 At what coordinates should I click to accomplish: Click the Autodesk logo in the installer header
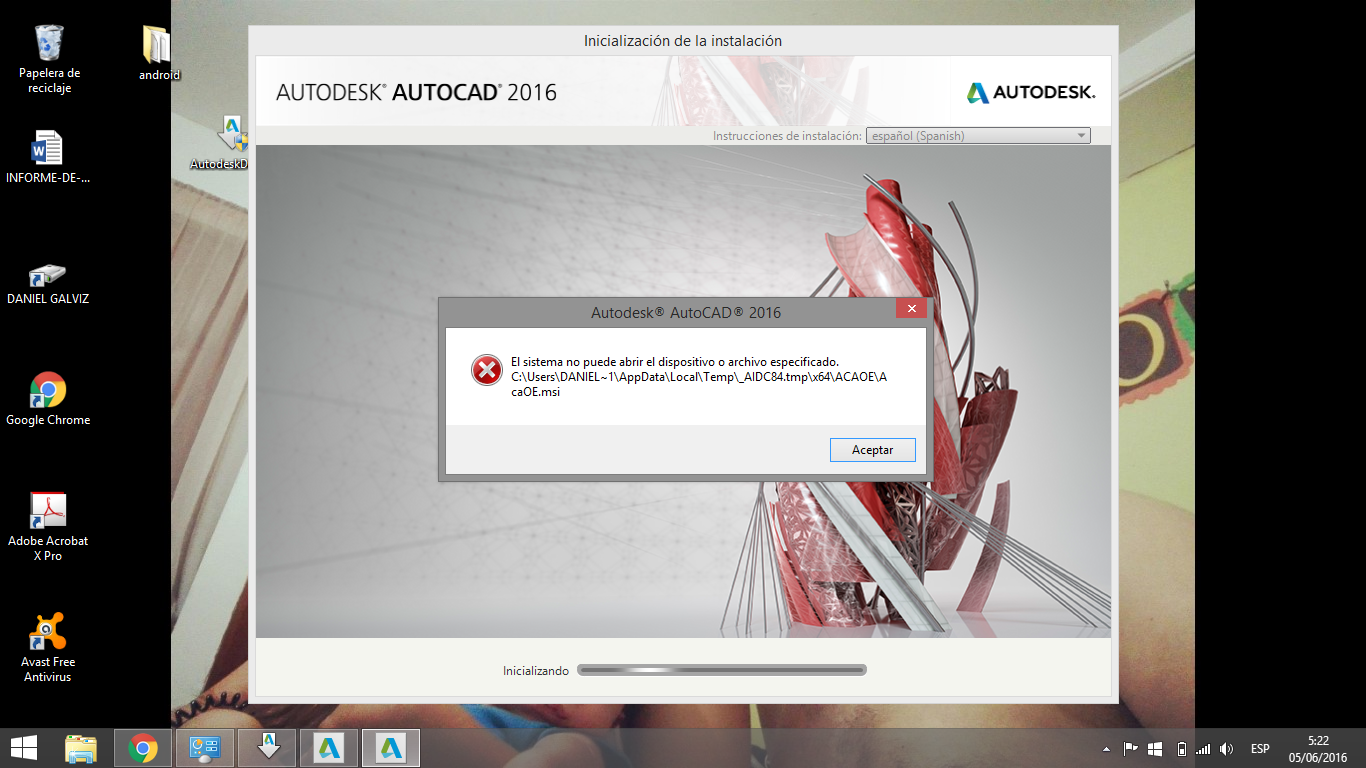pos(1031,93)
